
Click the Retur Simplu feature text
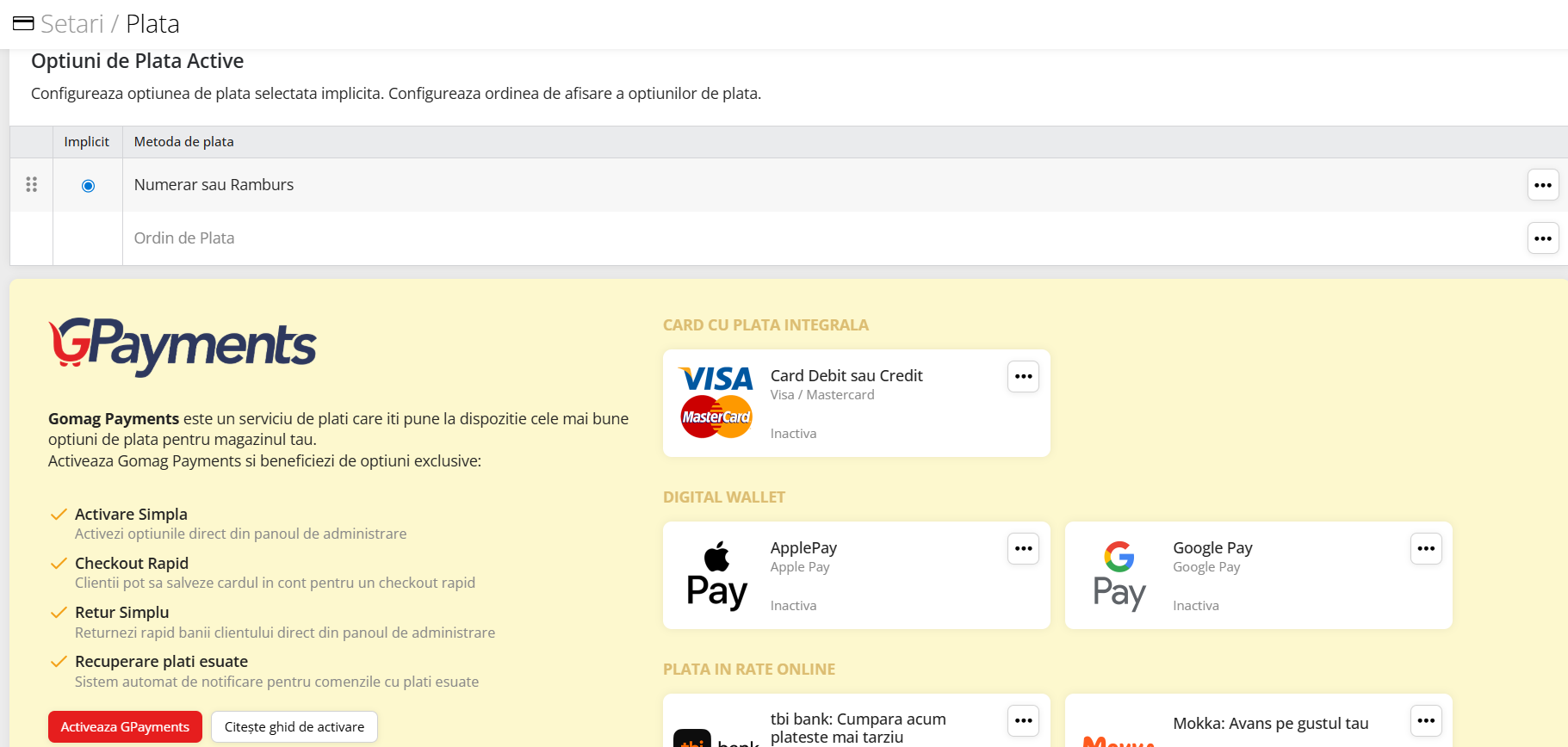pos(122,613)
